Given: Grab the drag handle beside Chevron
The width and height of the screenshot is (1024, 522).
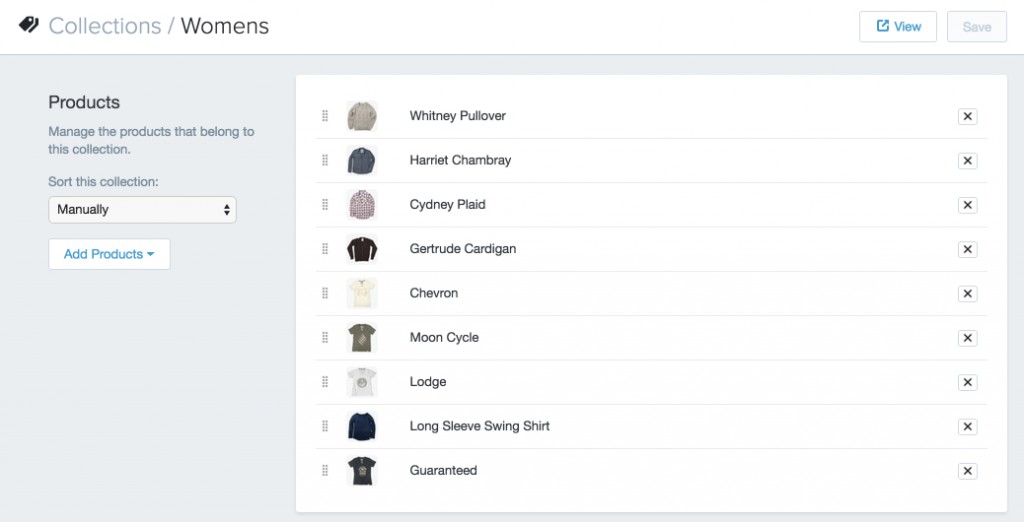Looking at the screenshot, I should [x=325, y=293].
